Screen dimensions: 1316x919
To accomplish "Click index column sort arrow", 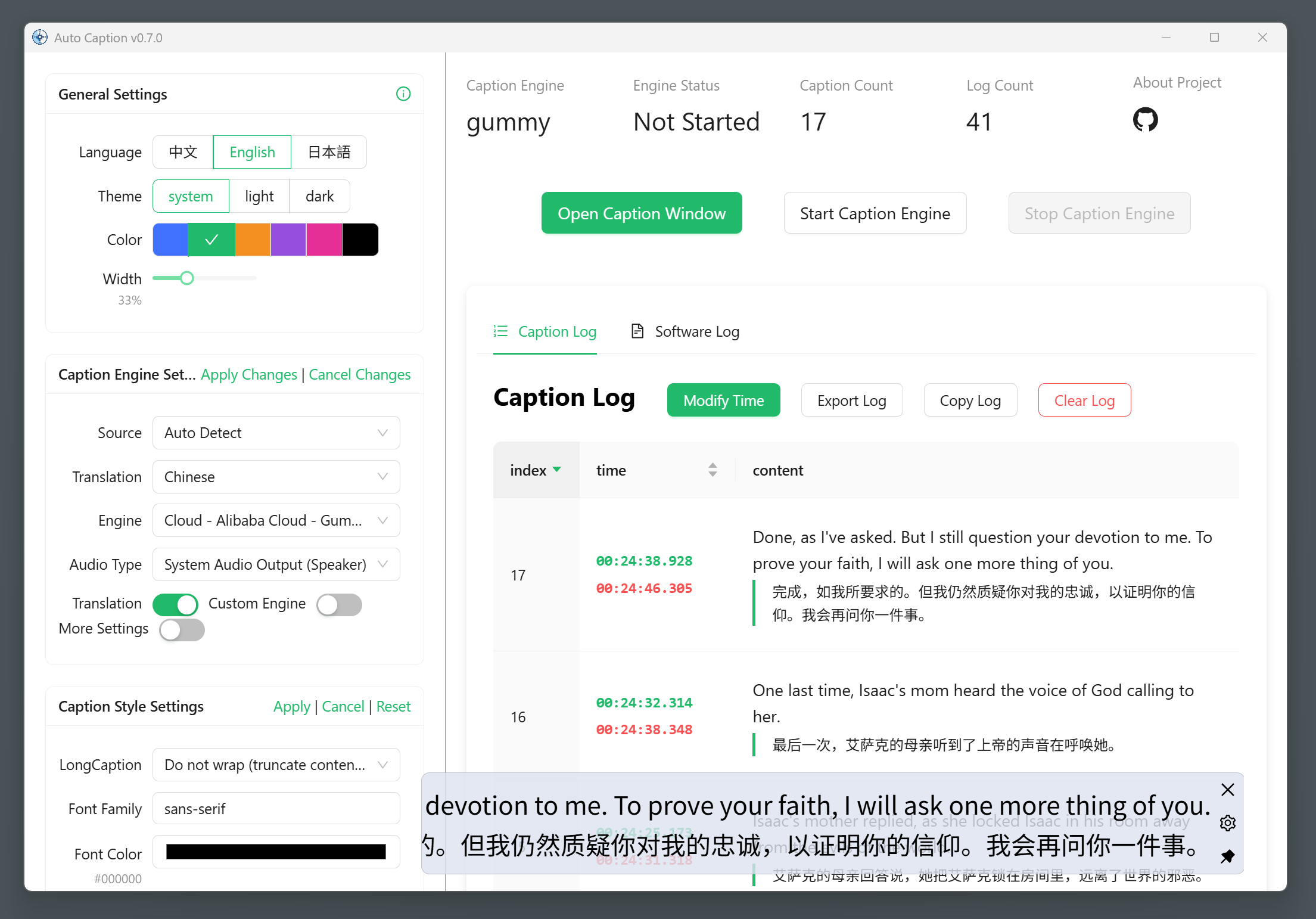I will click(x=557, y=470).
